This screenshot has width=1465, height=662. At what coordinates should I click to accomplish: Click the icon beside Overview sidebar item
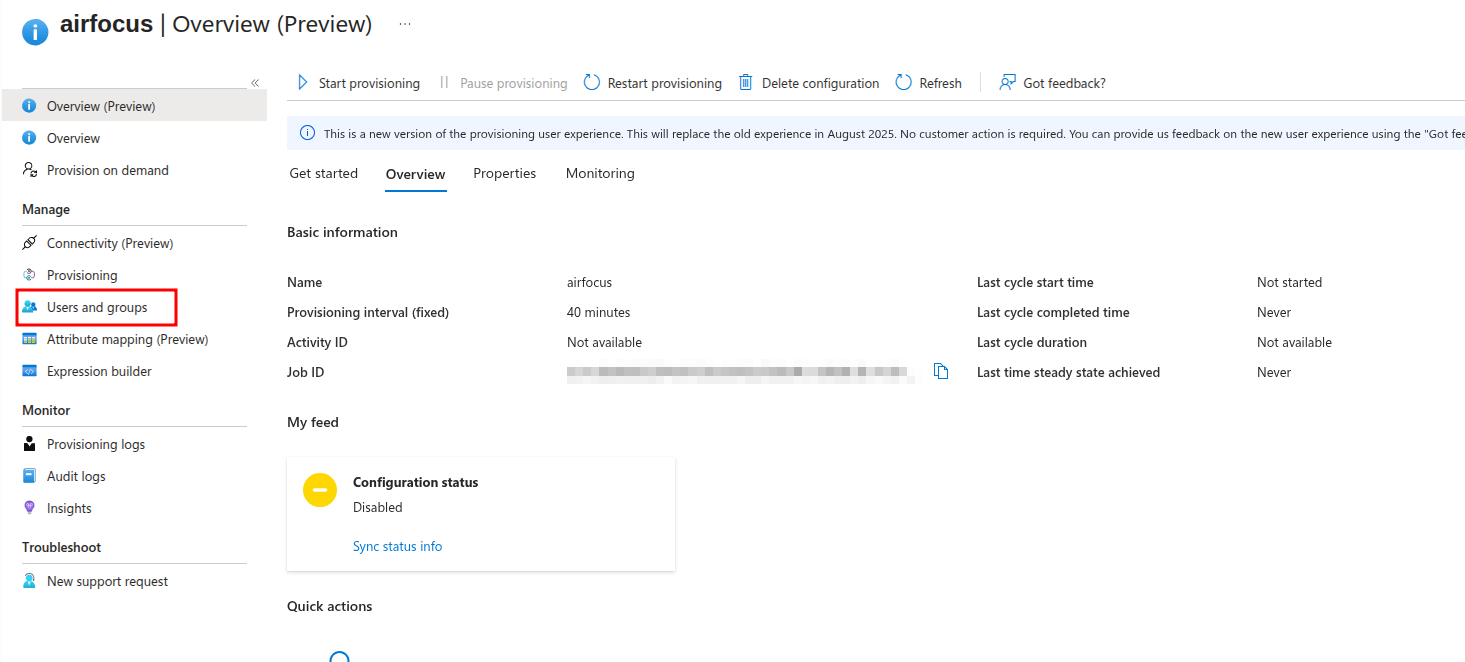[30, 138]
